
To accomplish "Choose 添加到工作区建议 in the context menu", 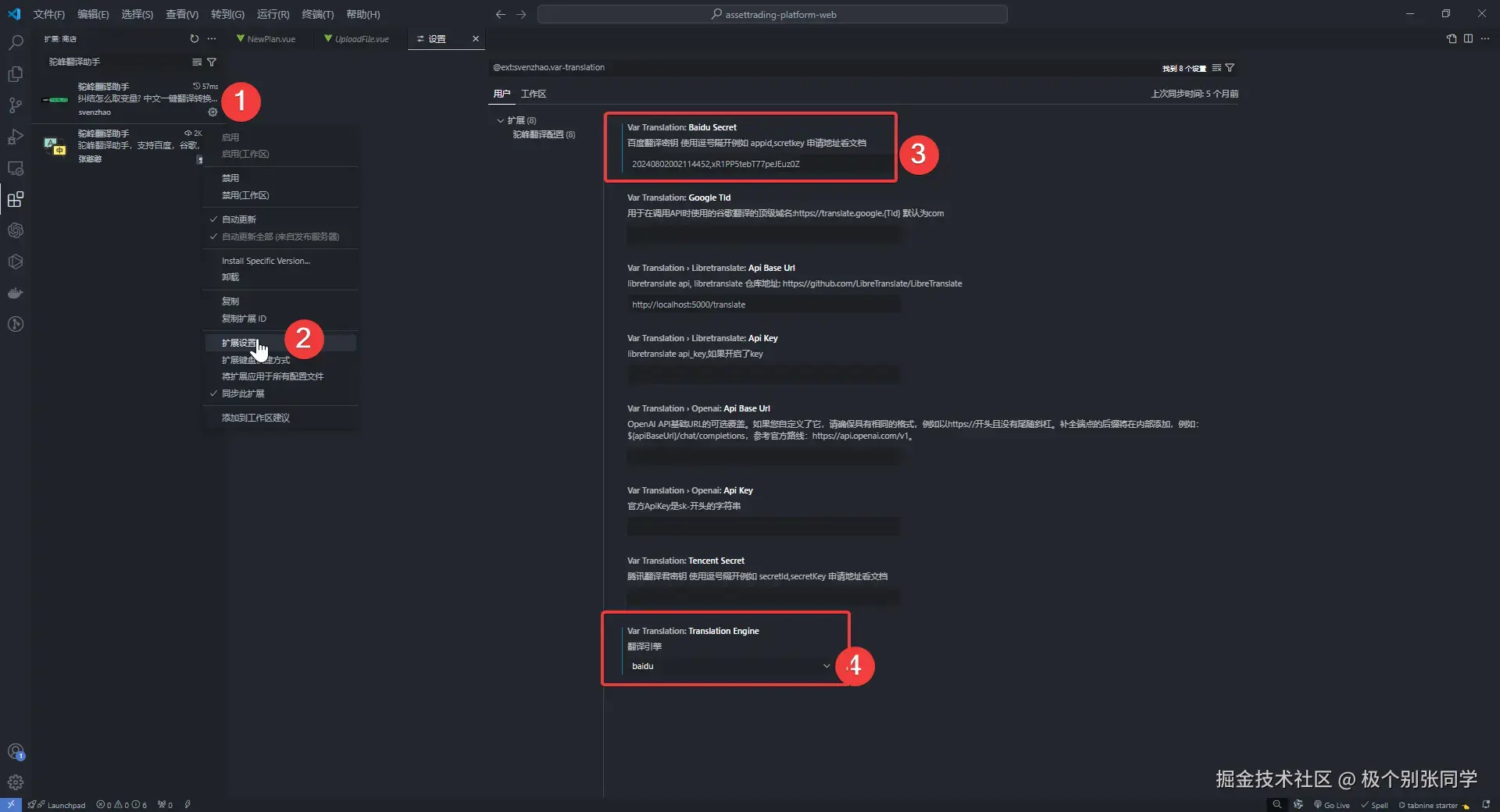I will (x=280, y=418).
